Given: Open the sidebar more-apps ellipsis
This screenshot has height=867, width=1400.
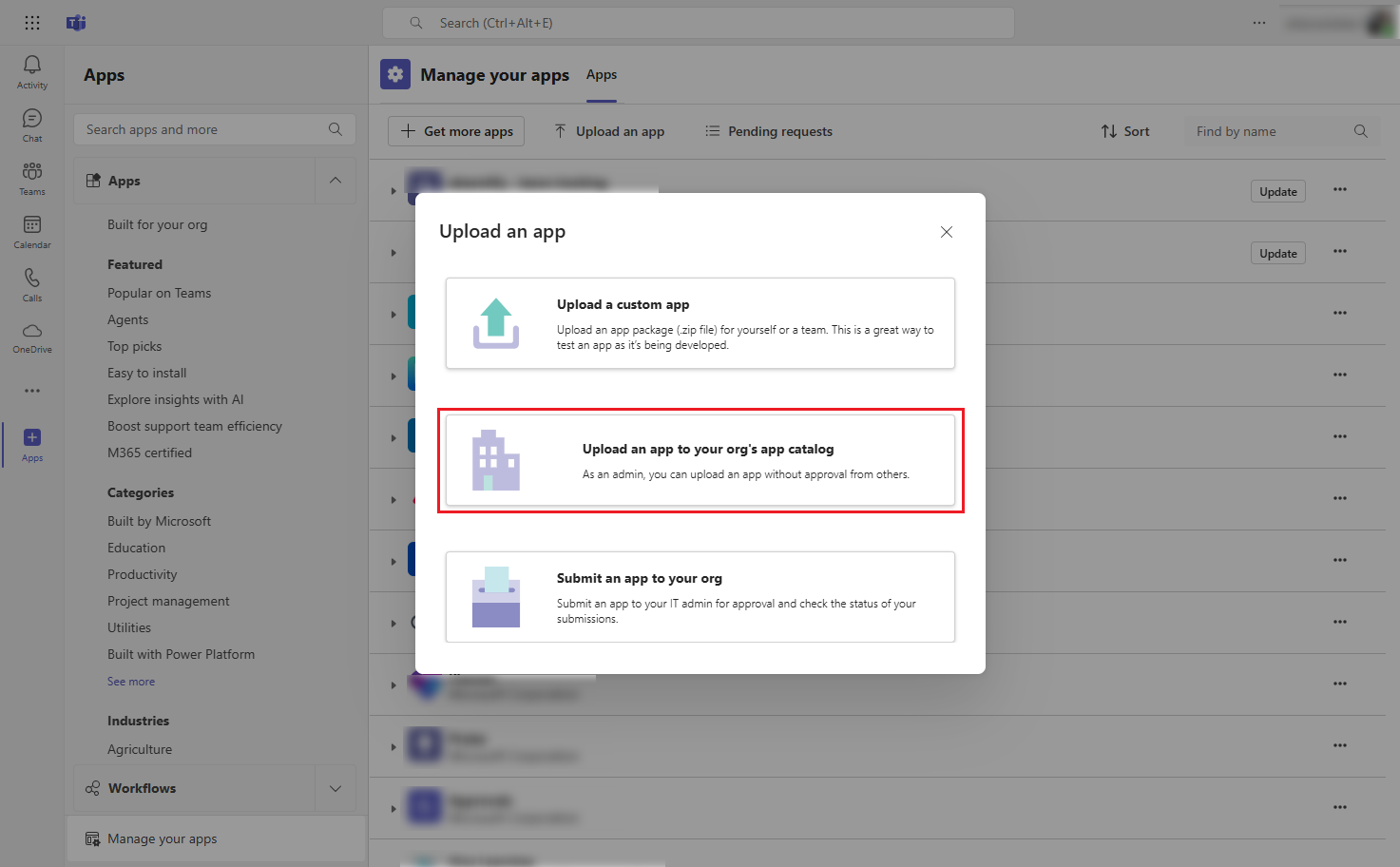Looking at the screenshot, I should [31, 390].
